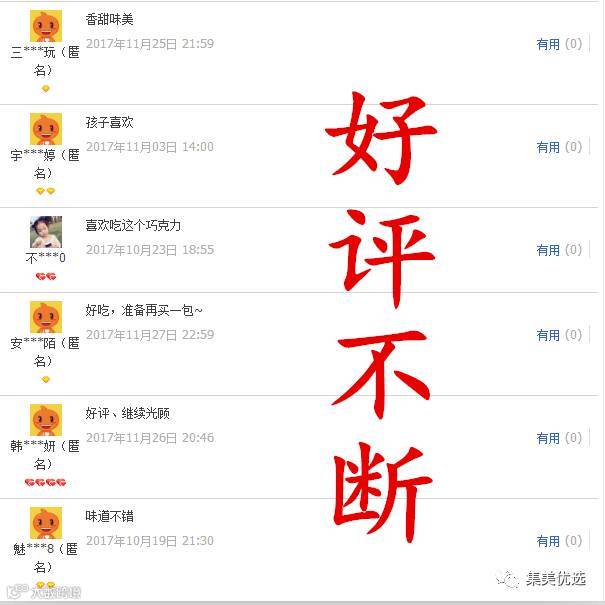Click the username 不***0
605x605 pixels.
pos(46,258)
